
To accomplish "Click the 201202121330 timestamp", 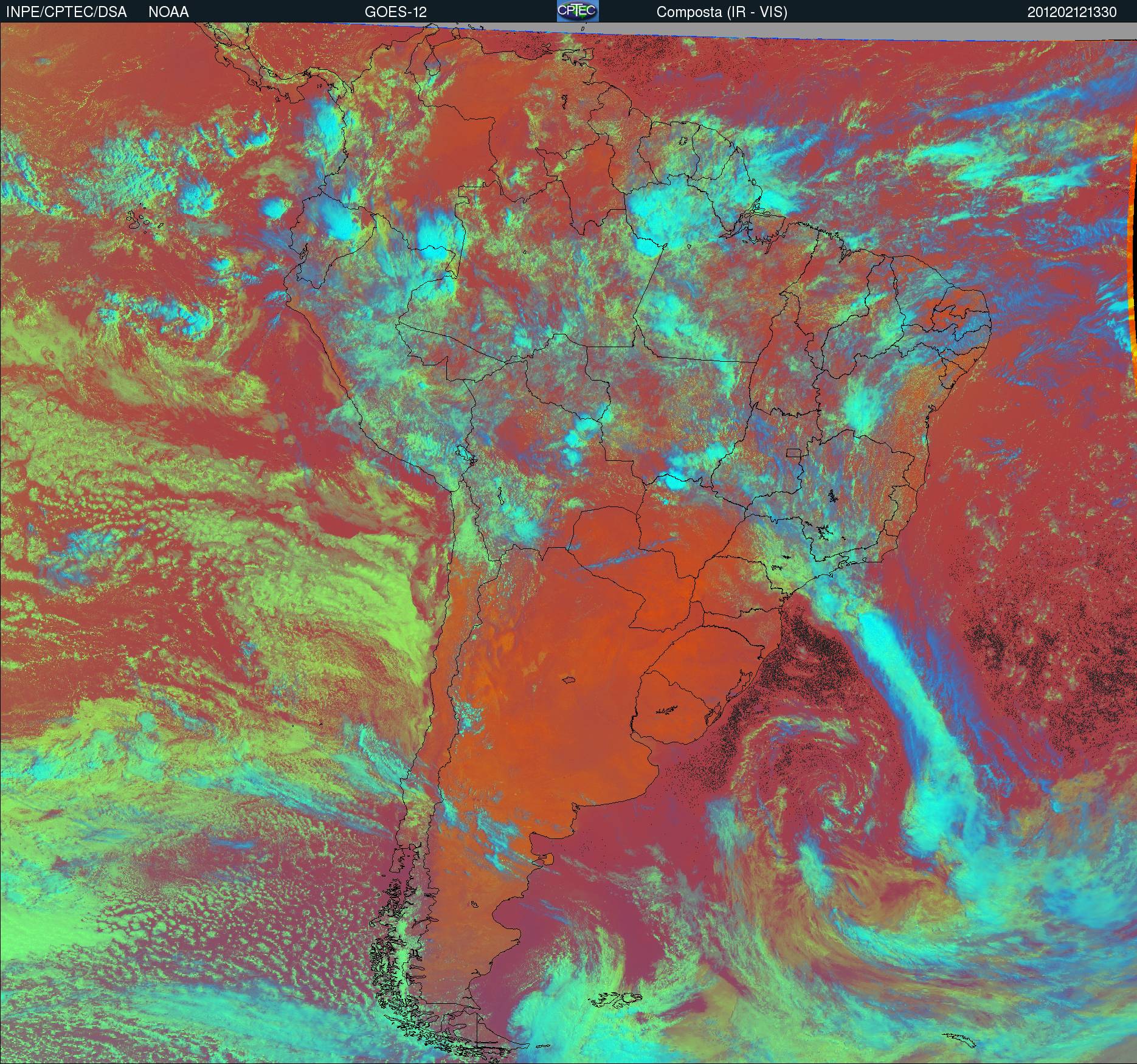I will point(1072,12).
